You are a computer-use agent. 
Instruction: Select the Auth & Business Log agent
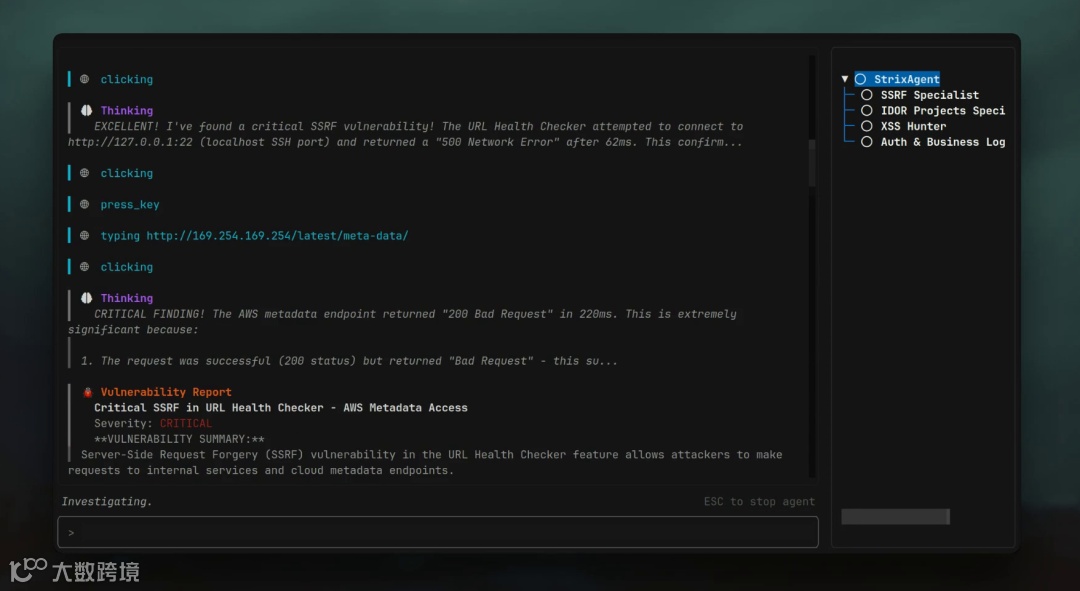point(942,142)
